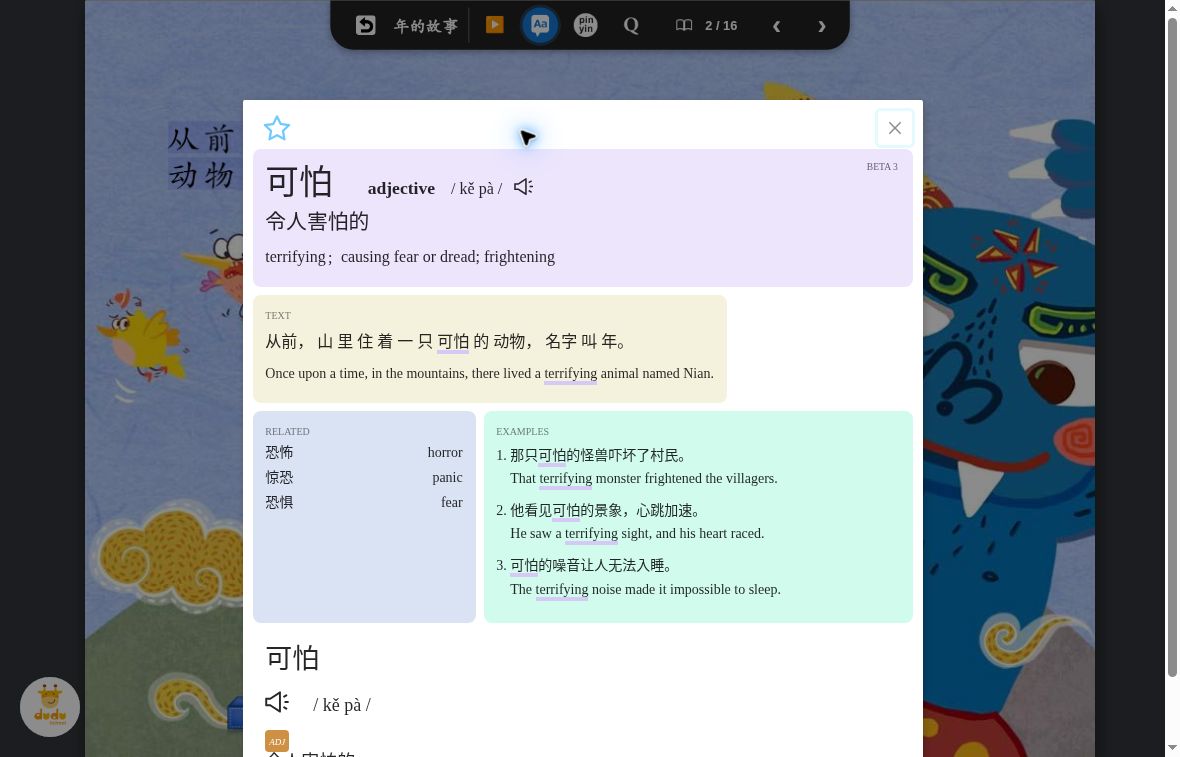Click the second 可怕 heading below the cards
1180x757 pixels.
(x=293, y=658)
